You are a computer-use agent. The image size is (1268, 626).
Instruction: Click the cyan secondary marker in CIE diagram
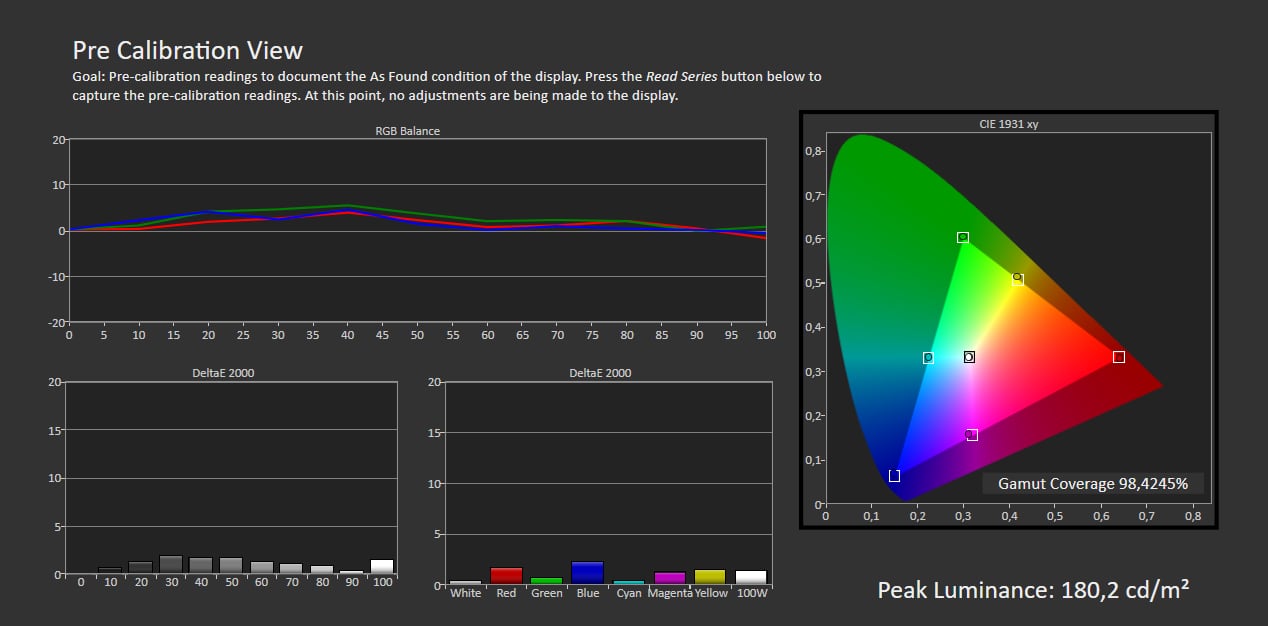(x=928, y=357)
